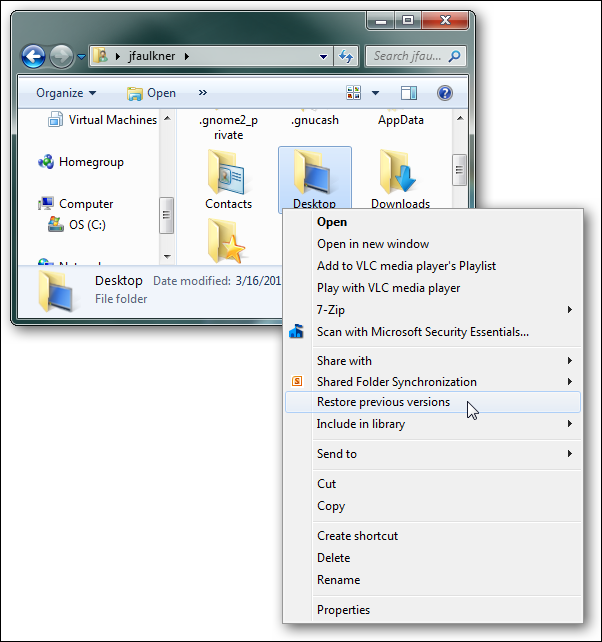The height and width of the screenshot is (642, 602).
Task: Click the Forward navigation arrow
Action: [x=61, y=56]
